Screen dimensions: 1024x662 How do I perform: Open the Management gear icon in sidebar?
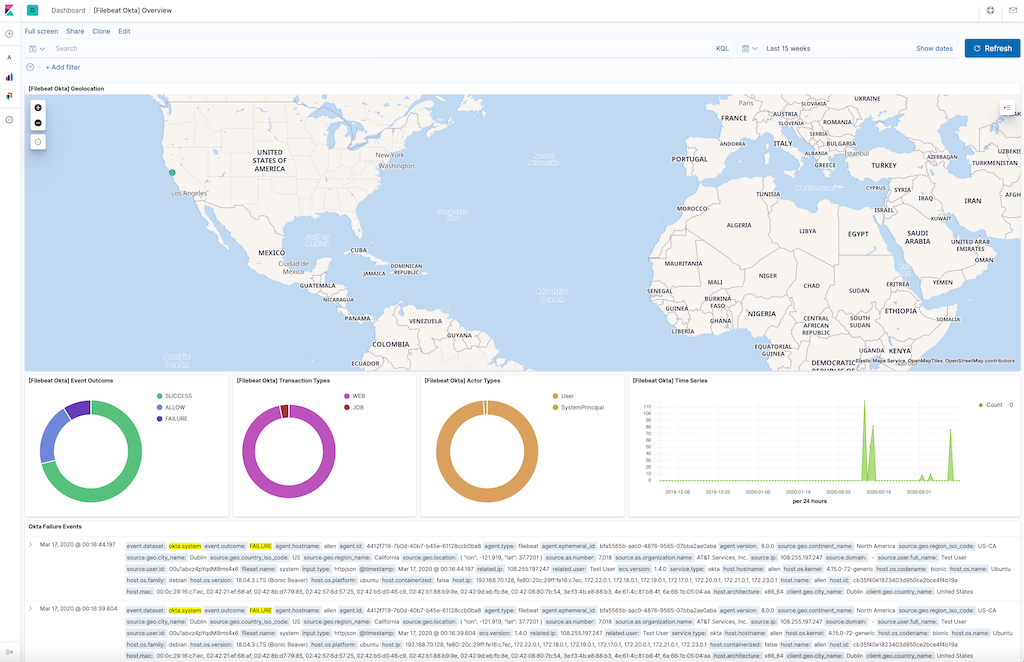(x=9, y=120)
